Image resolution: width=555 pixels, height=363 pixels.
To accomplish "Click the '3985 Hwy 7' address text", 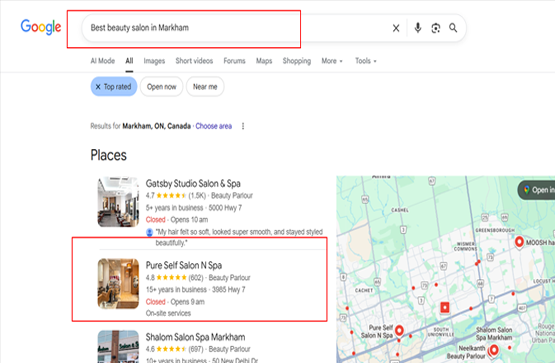I will coord(229,289).
